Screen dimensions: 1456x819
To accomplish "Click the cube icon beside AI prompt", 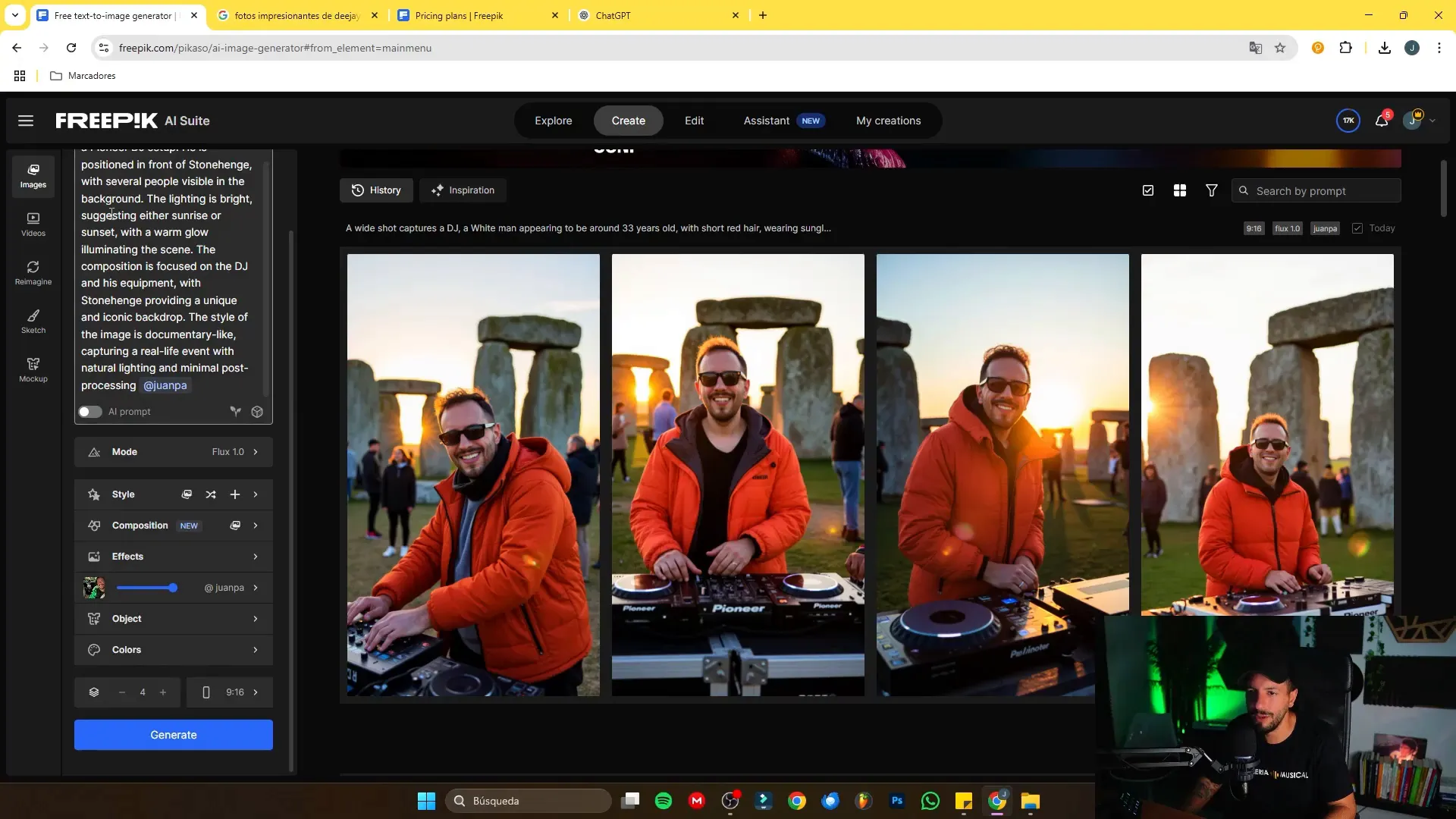I will 257,411.
